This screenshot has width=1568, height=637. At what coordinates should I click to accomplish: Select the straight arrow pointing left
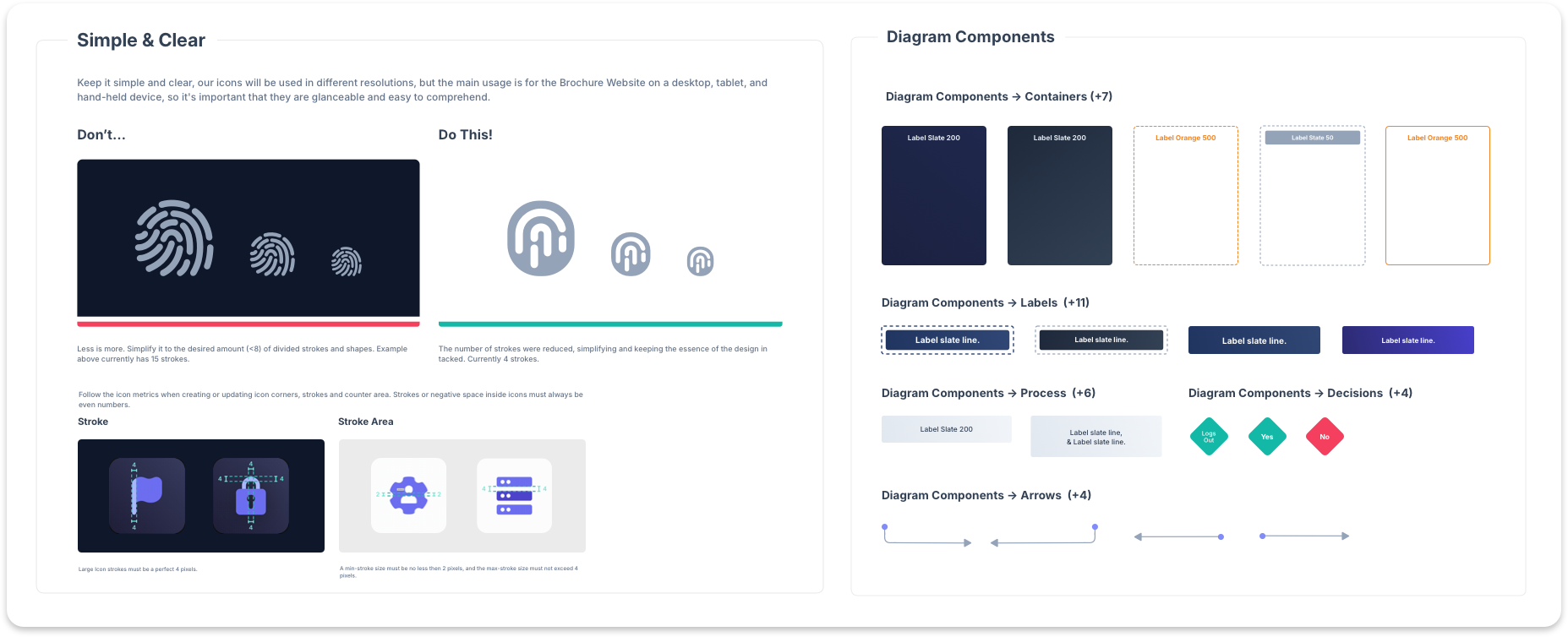click(1179, 536)
